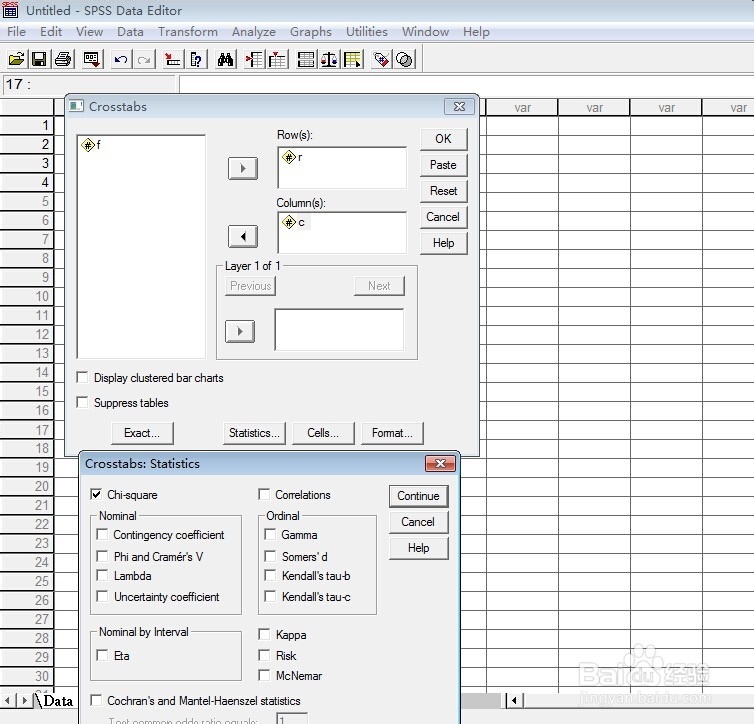The image size is (754, 724).
Task: Click the empty Layer variable list box
Action: click(x=339, y=330)
